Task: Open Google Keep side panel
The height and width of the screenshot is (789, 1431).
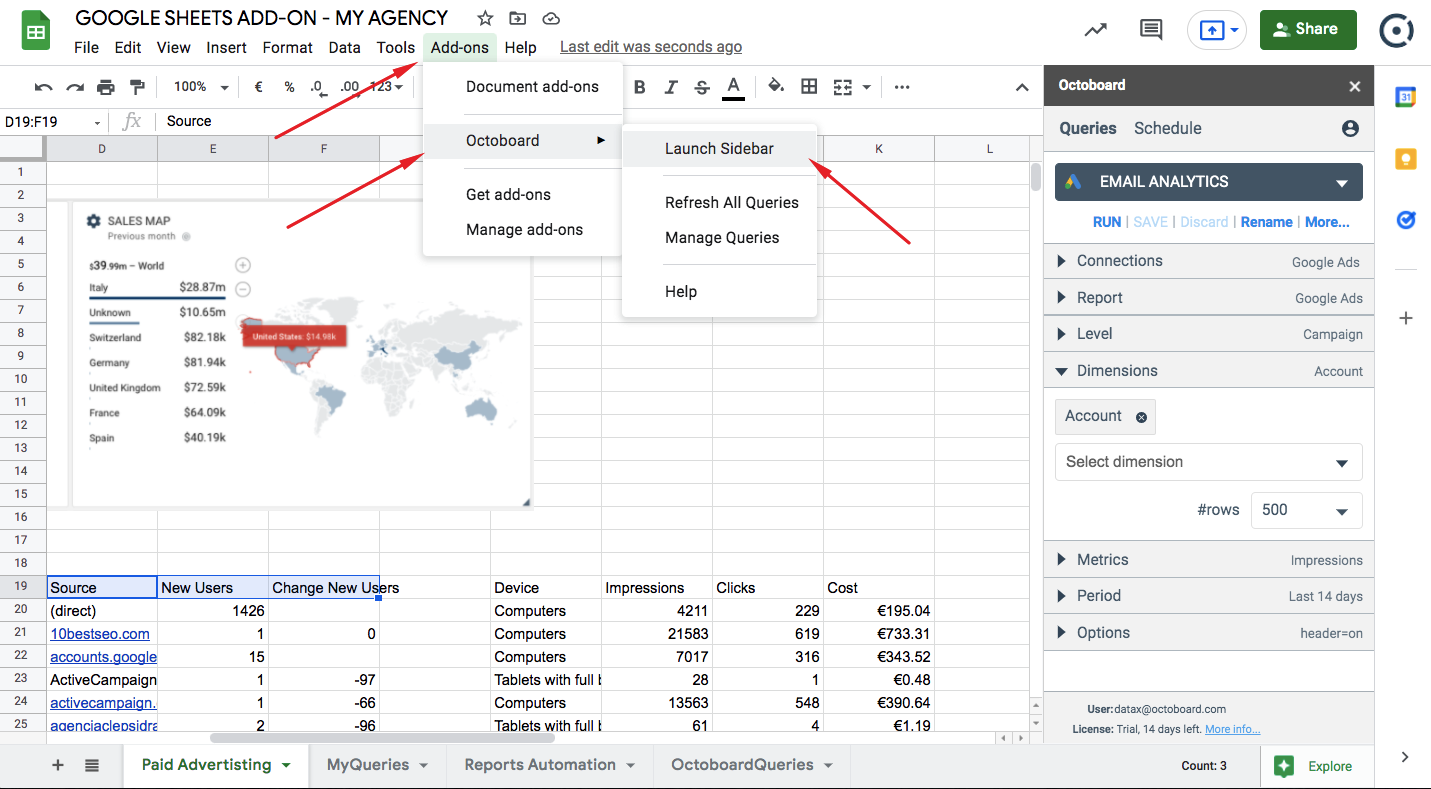Action: [x=1406, y=158]
